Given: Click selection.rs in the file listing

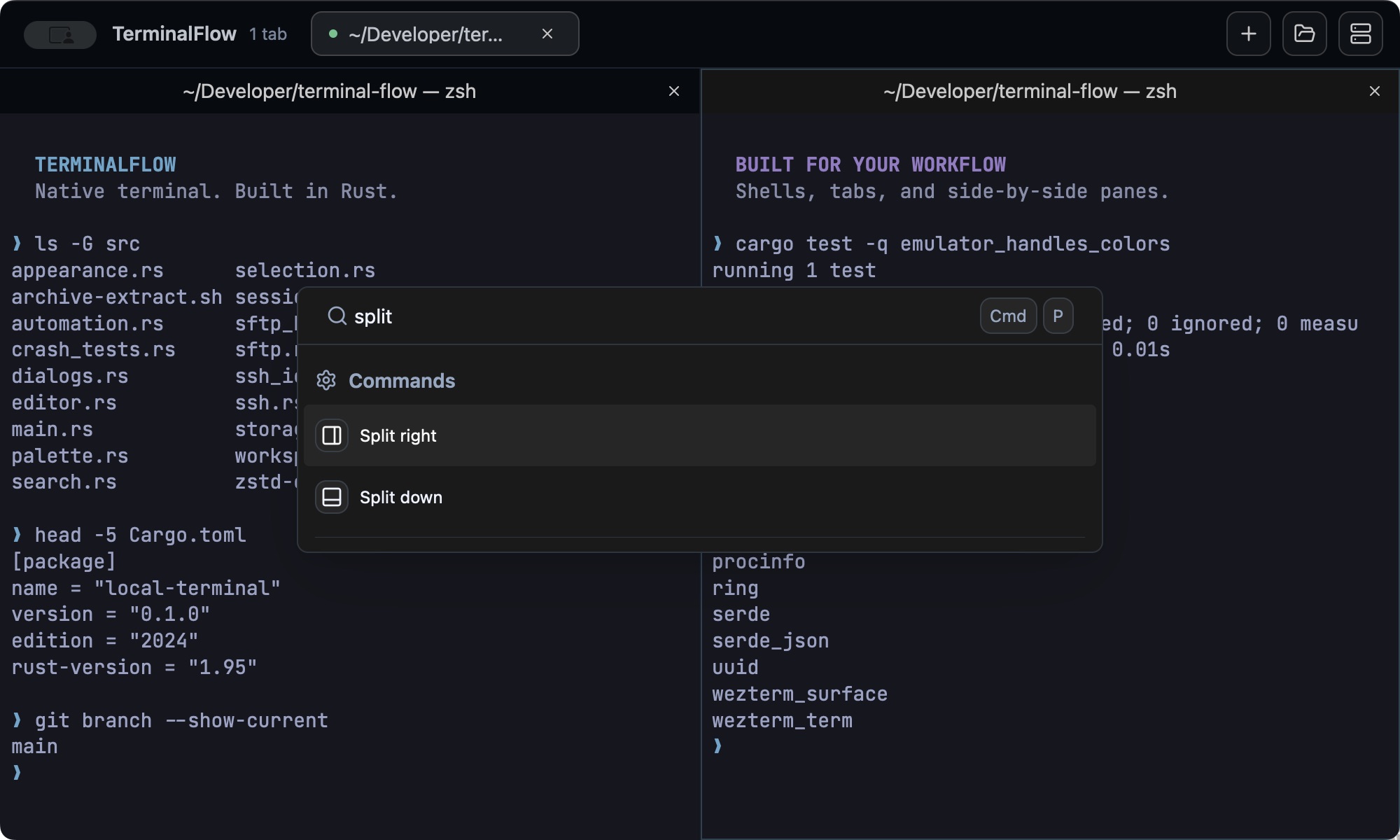Looking at the screenshot, I should click(305, 270).
